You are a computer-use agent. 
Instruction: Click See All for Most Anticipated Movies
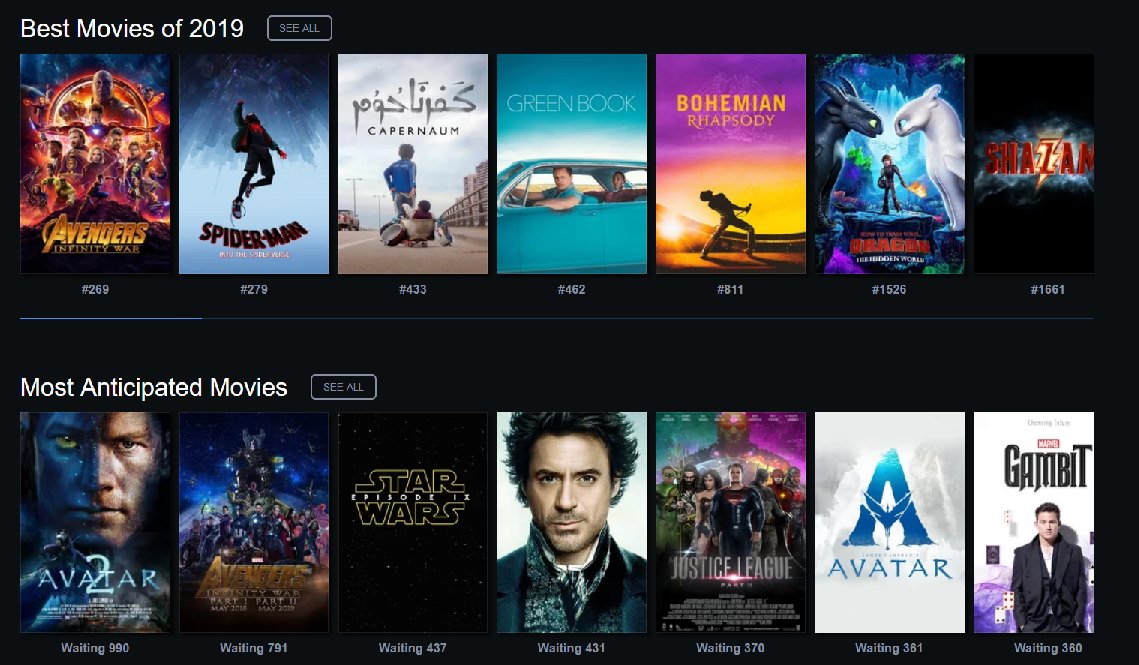tap(344, 387)
